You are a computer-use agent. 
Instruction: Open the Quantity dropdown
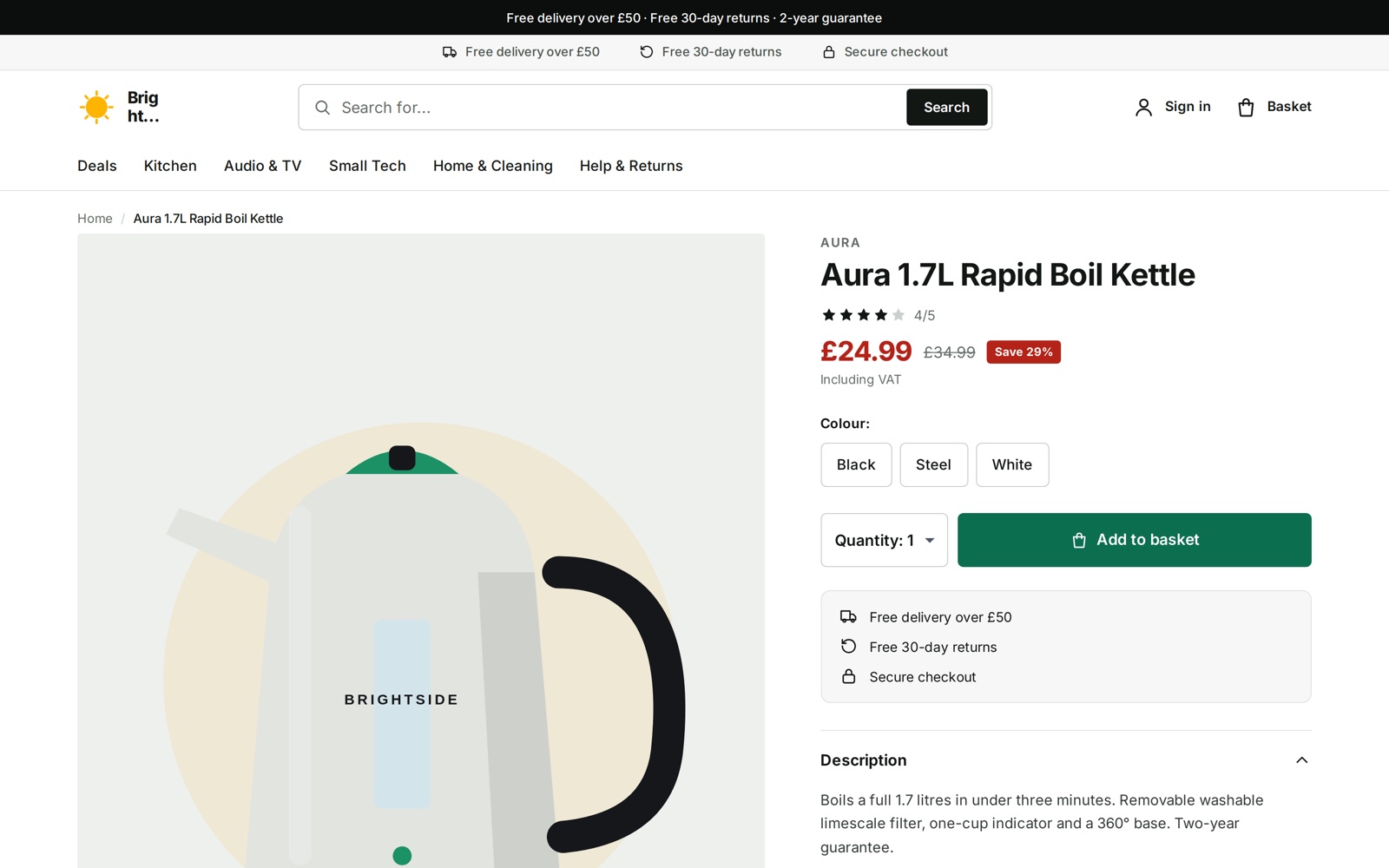point(884,540)
